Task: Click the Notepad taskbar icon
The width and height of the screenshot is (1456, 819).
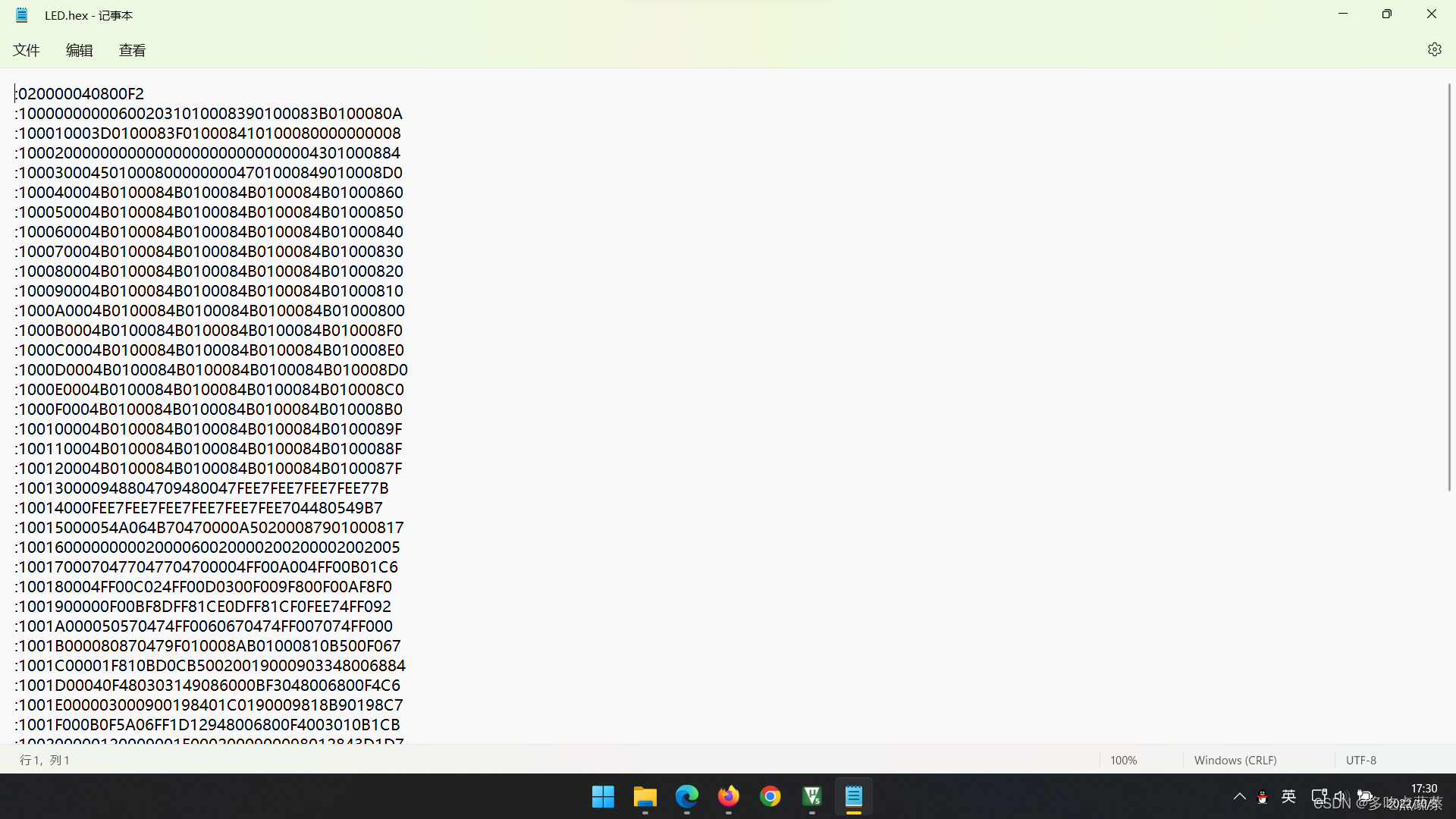Action: (854, 796)
